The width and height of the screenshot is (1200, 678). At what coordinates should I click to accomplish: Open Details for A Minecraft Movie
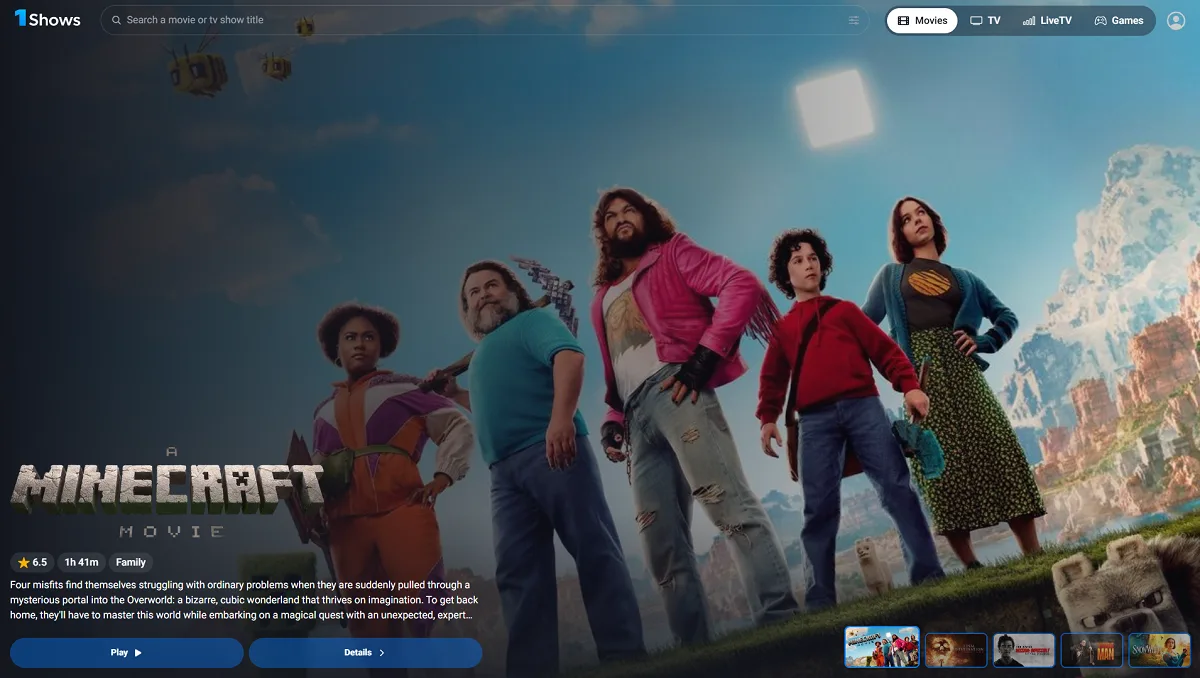(x=366, y=653)
